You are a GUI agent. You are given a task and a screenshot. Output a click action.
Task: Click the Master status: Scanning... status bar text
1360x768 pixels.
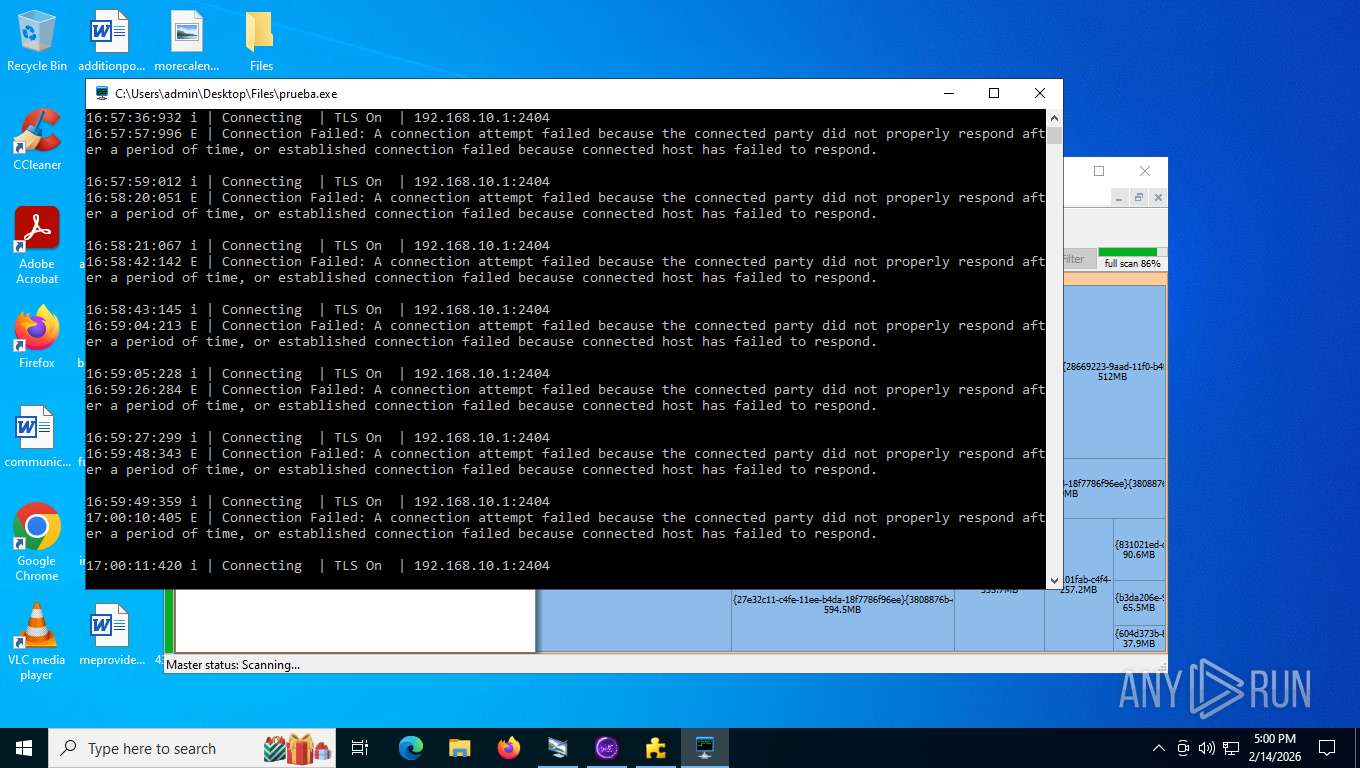coord(233,665)
